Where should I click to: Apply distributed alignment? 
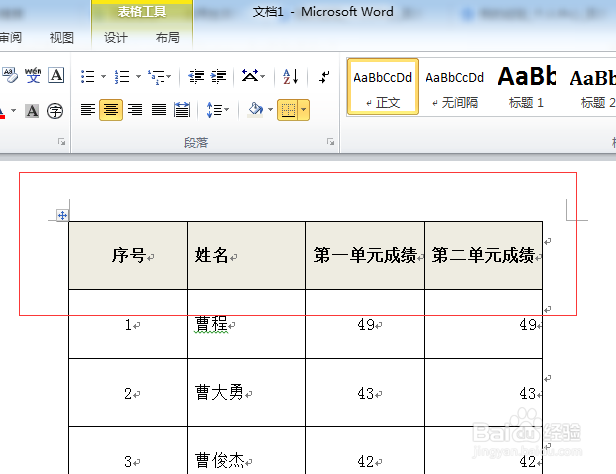pyautogui.click(x=182, y=110)
